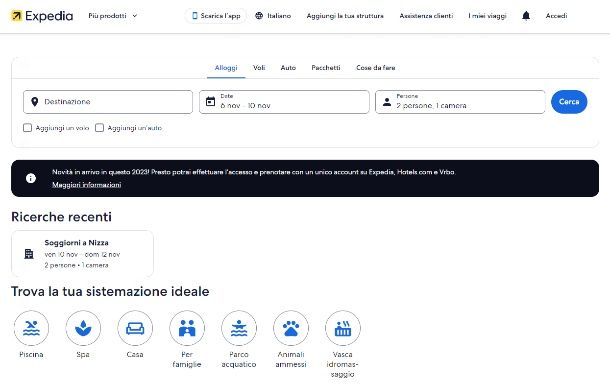
Task: Open the Persone travelers selector
Action: [460, 102]
